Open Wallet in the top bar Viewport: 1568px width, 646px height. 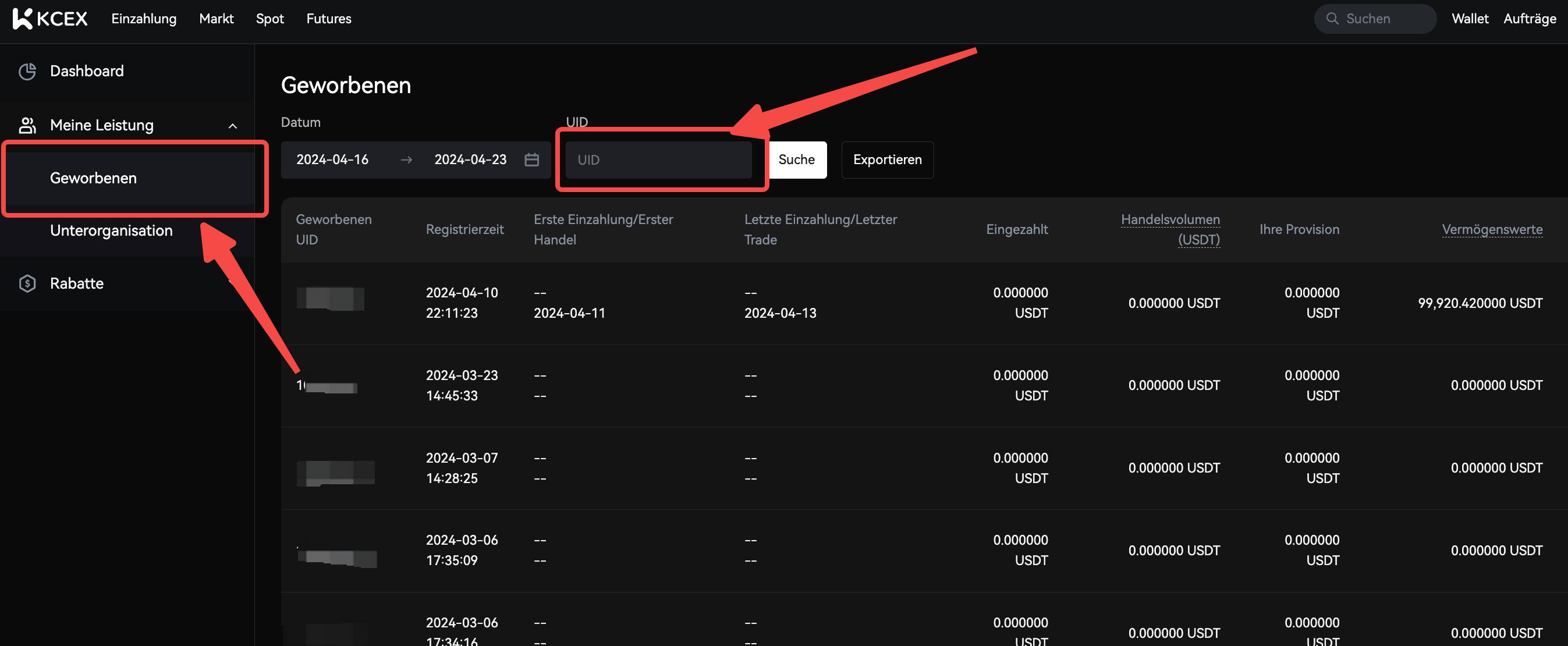[1470, 19]
